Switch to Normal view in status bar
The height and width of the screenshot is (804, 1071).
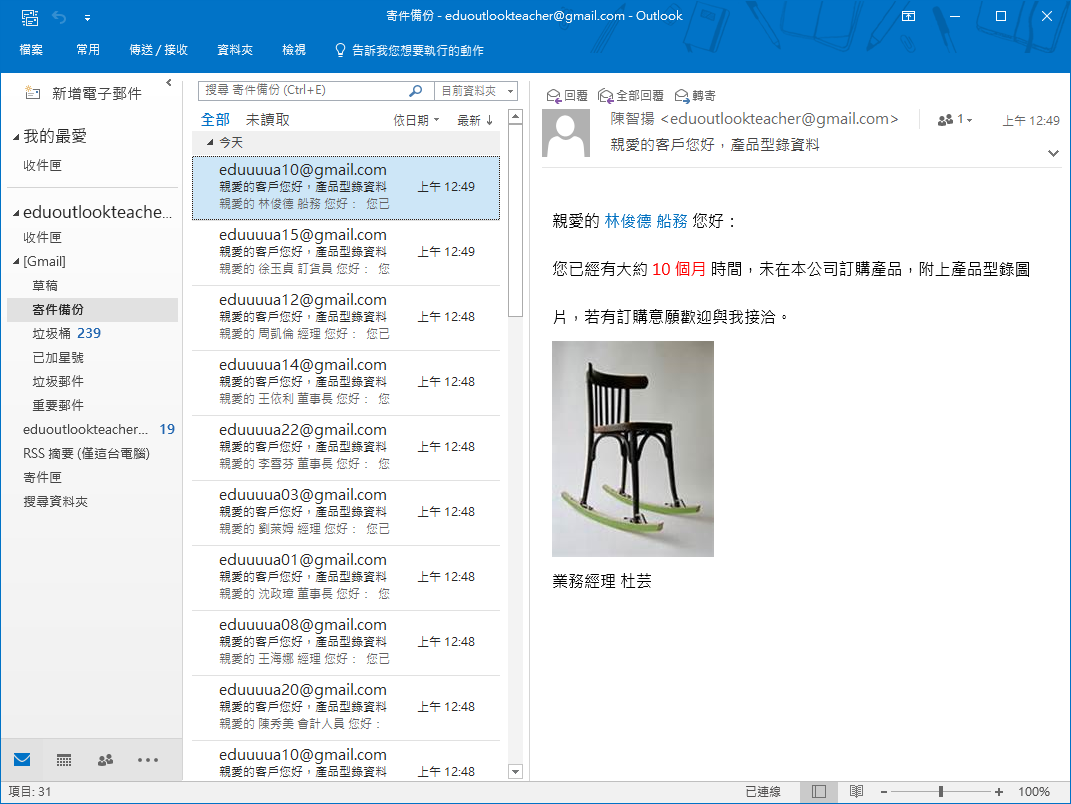tap(819, 791)
